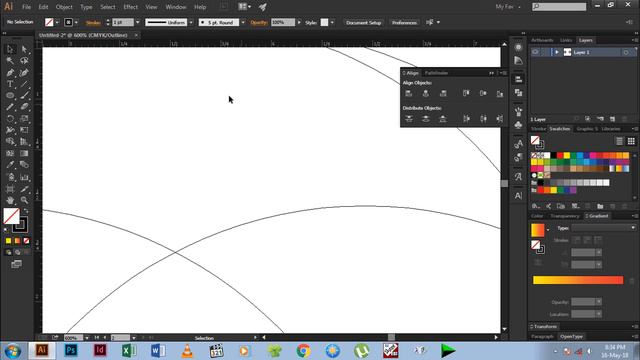Select the Type tool

coord(10,84)
